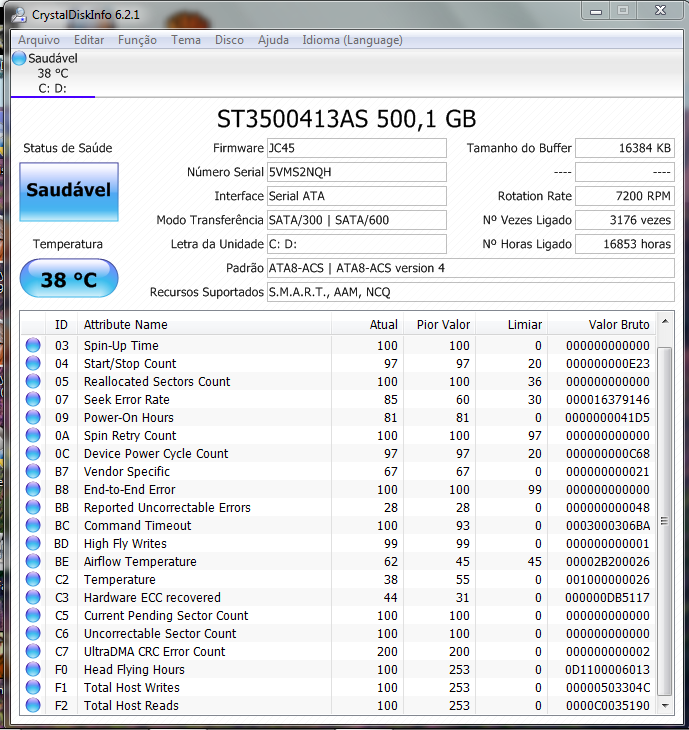Click the scroll-up arrow of attribute list
Image resolution: width=689 pixels, height=730 pixels.
point(665,322)
